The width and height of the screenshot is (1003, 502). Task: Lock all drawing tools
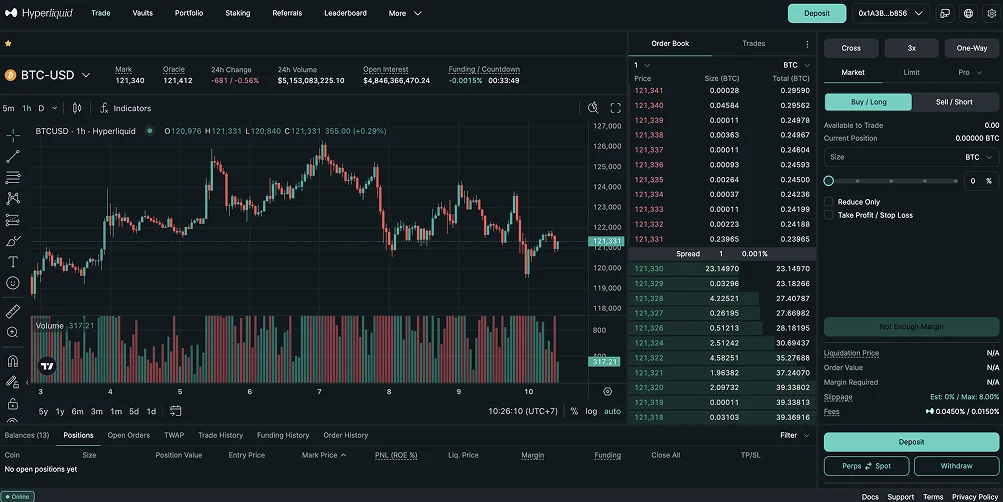(x=13, y=404)
